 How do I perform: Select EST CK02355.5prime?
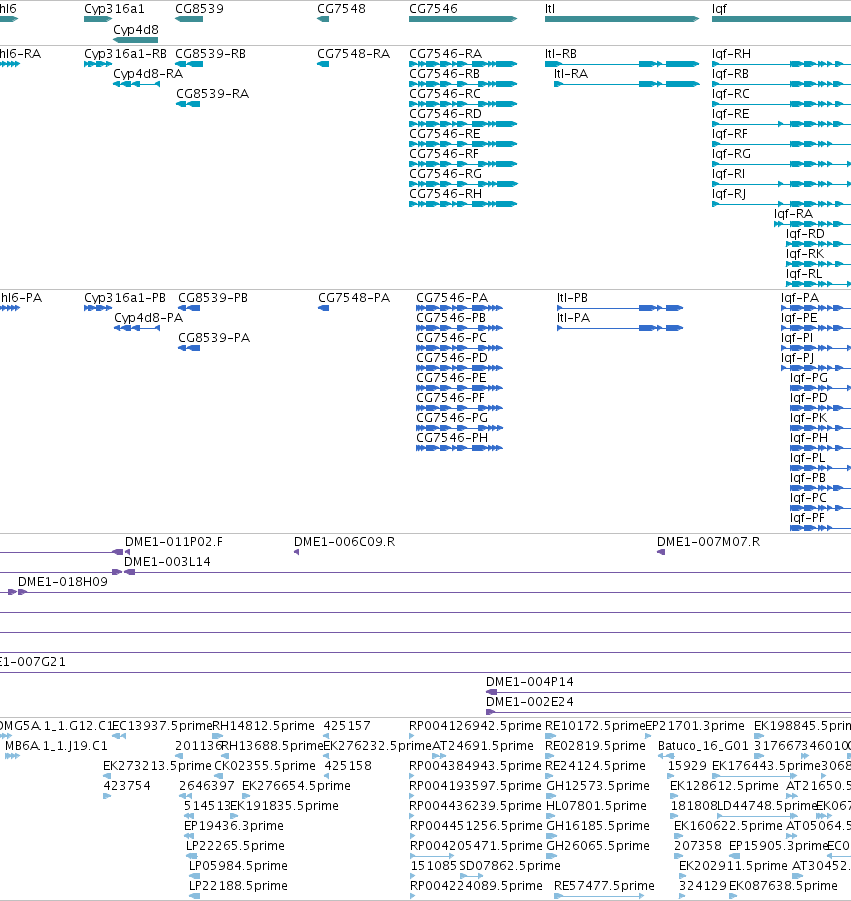265,766
